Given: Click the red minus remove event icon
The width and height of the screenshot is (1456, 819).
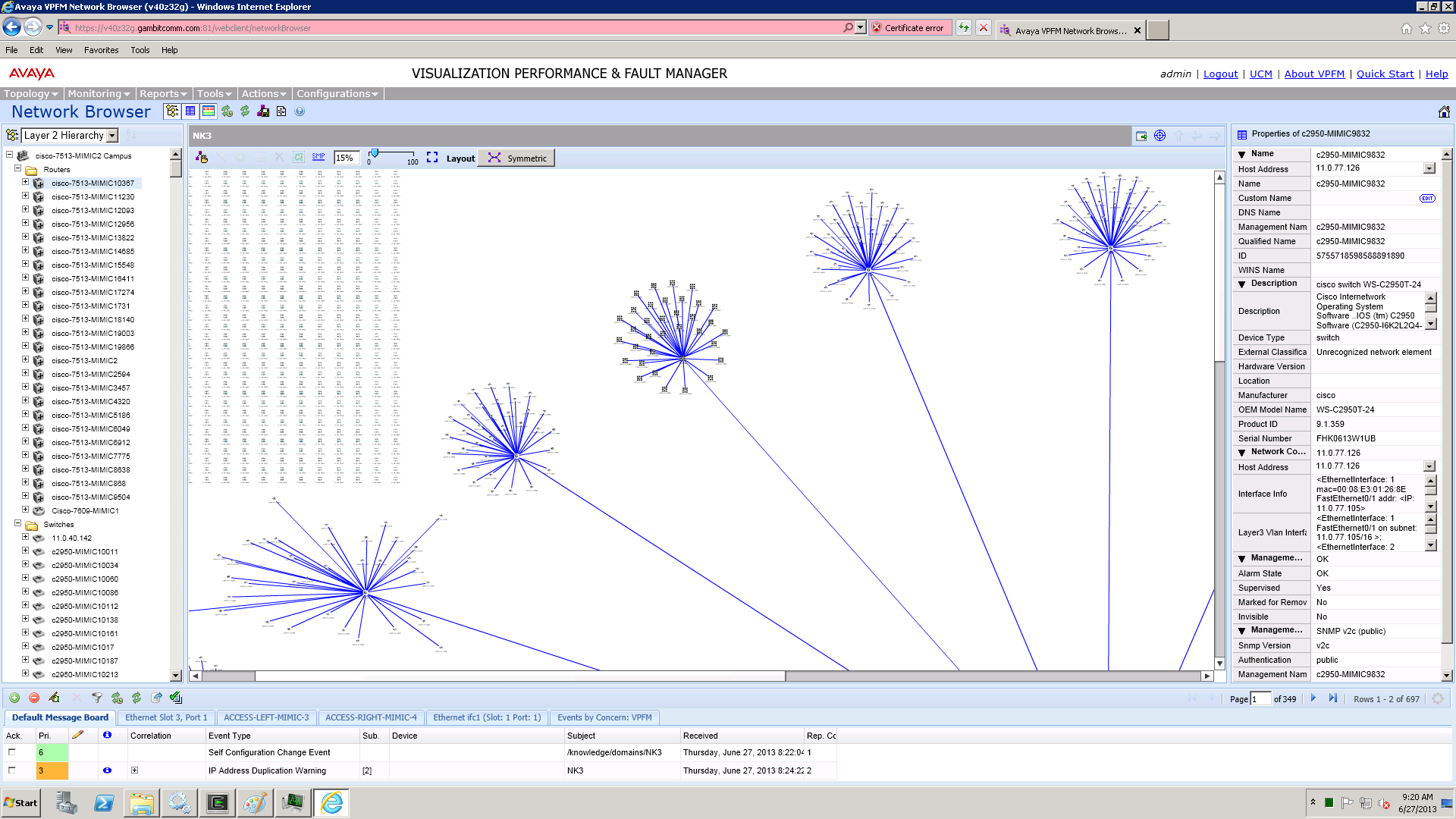Looking at the screenshot, I should coord(34,698).
